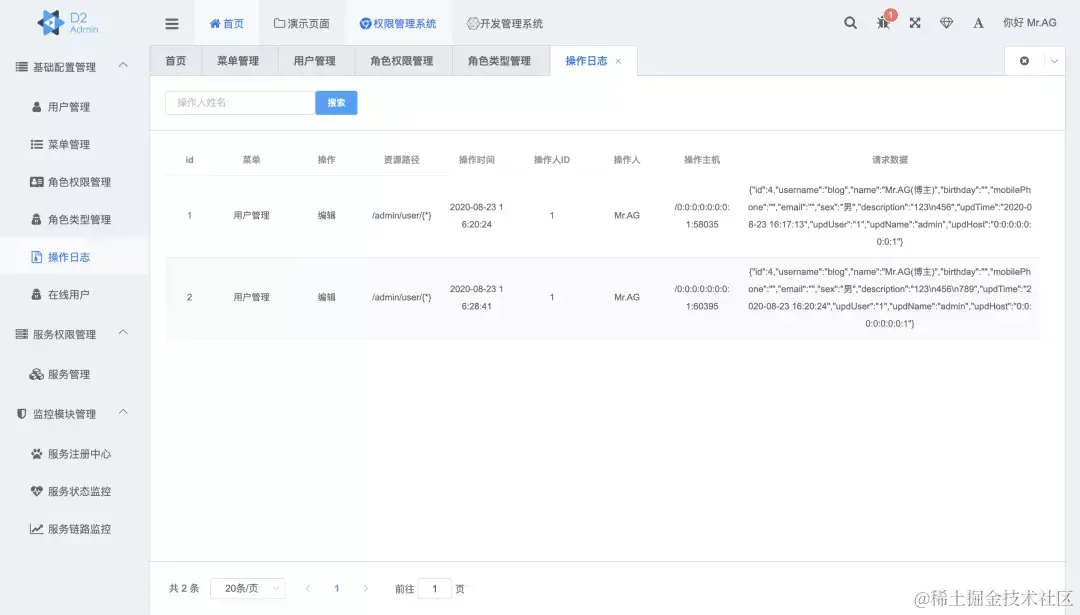The height and width of the screenshot is (615, 1080).
Task: Open the 20条/页 page size dropdown
Action: [246, 588]
